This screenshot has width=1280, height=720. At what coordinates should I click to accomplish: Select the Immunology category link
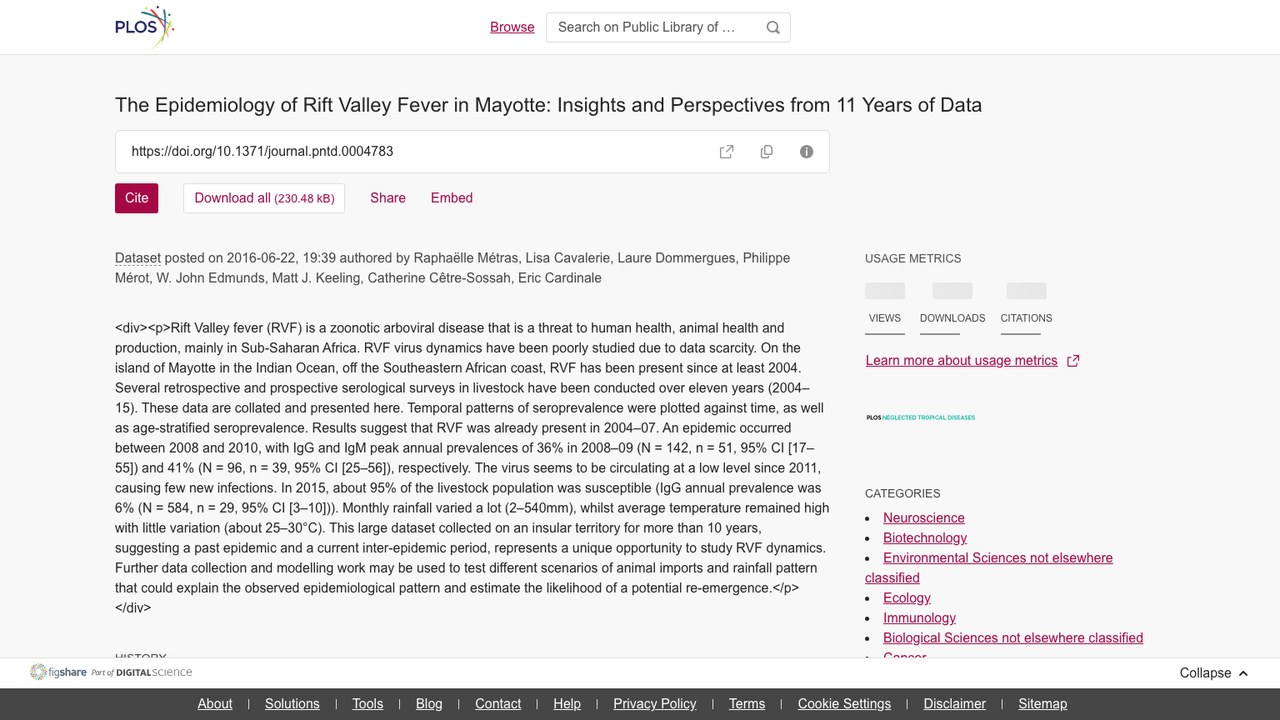pos(920,618)
